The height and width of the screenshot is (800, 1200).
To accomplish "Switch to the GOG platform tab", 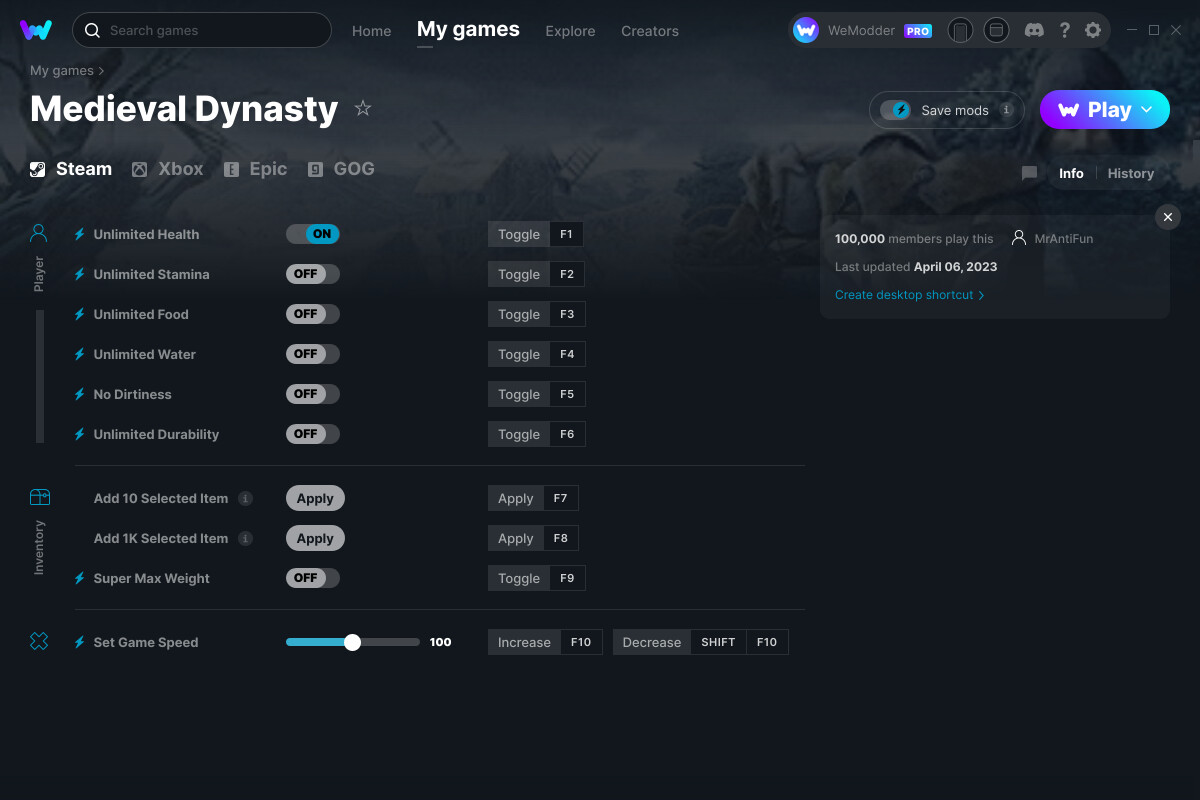I will pos(341,169).
